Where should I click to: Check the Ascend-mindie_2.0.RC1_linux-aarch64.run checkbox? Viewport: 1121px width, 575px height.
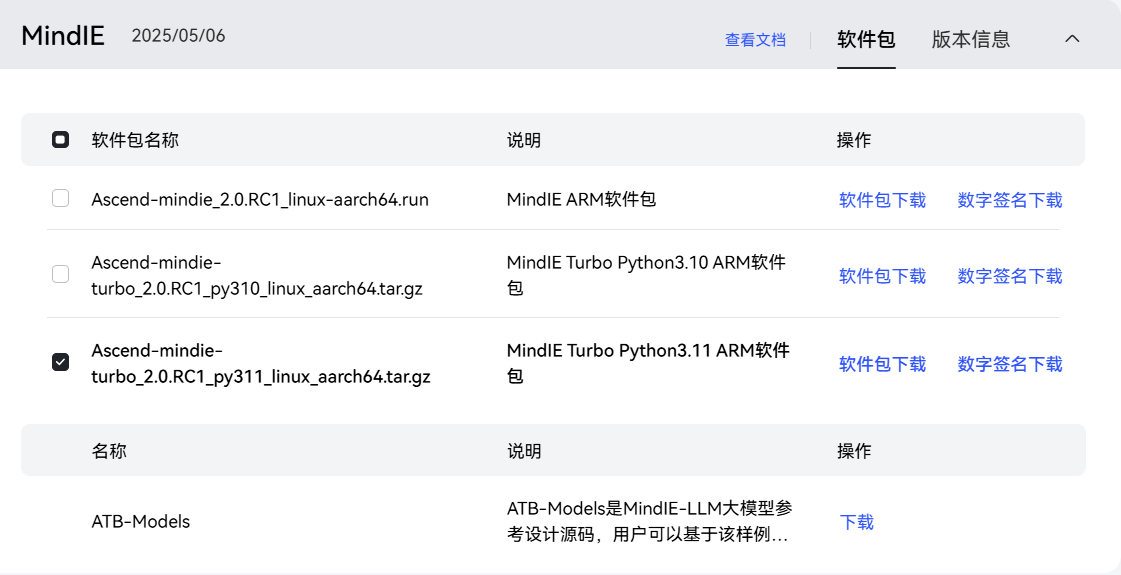click(61, 198)
